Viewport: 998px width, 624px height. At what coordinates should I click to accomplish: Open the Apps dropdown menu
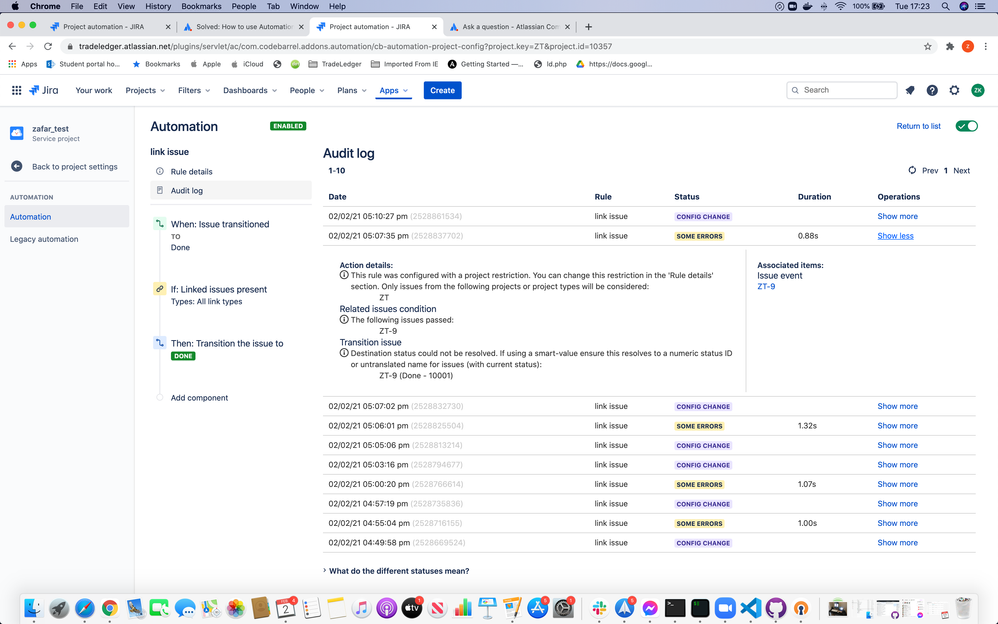(x=392, y=90)
